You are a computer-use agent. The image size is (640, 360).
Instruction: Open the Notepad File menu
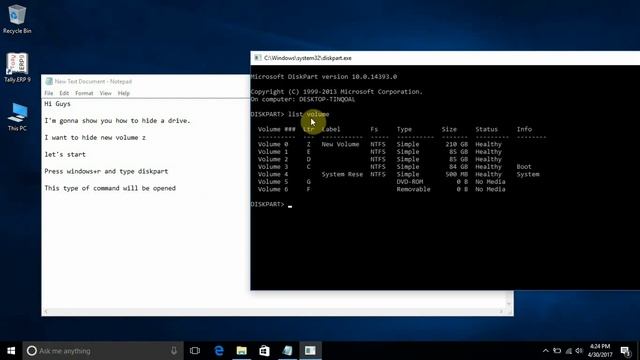tap(49, 93)
